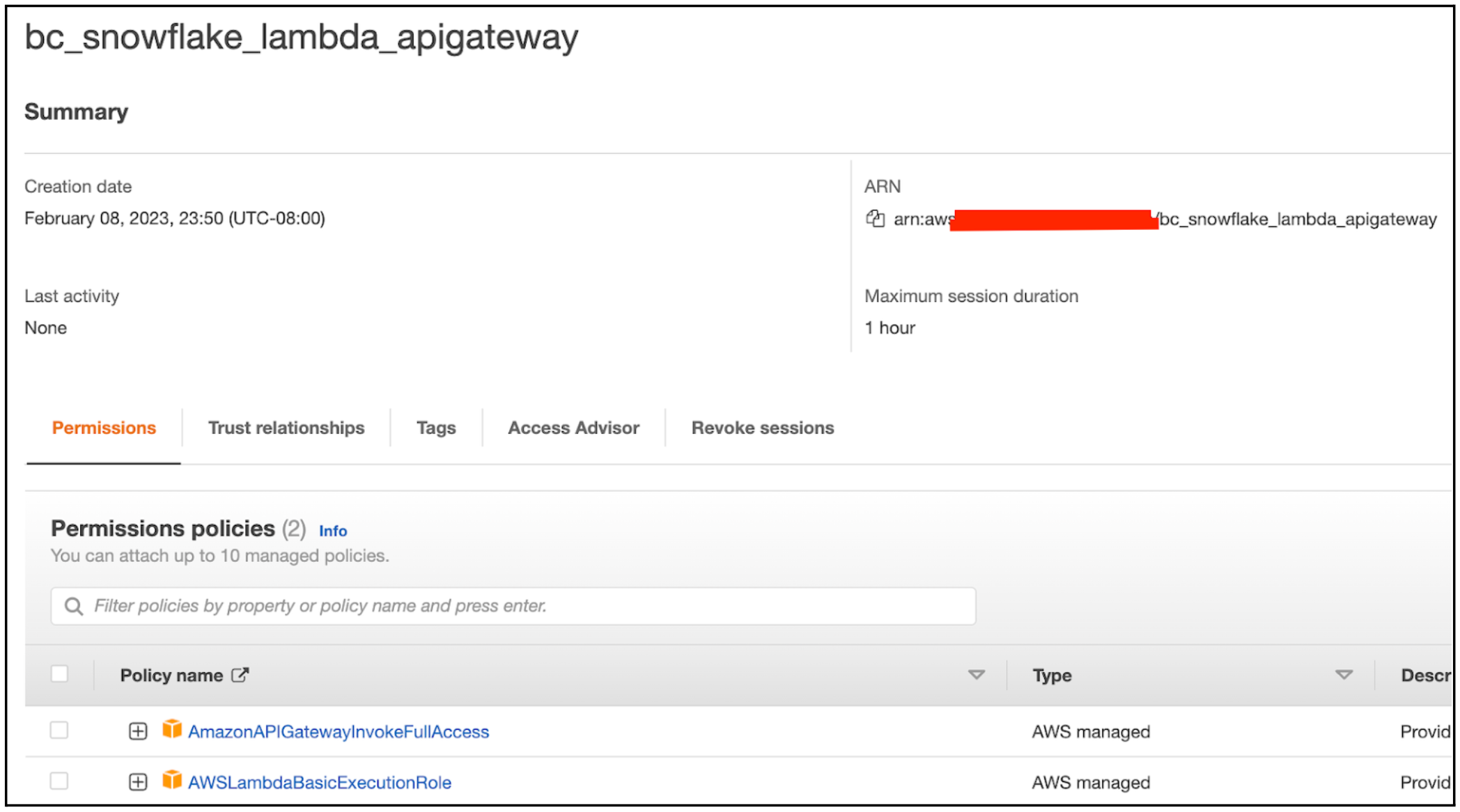Click the orange policy icon for AWSLambdaBasicExecutionRole
Viewport: 1460px width, 812px height.
(x=171, y=780)
